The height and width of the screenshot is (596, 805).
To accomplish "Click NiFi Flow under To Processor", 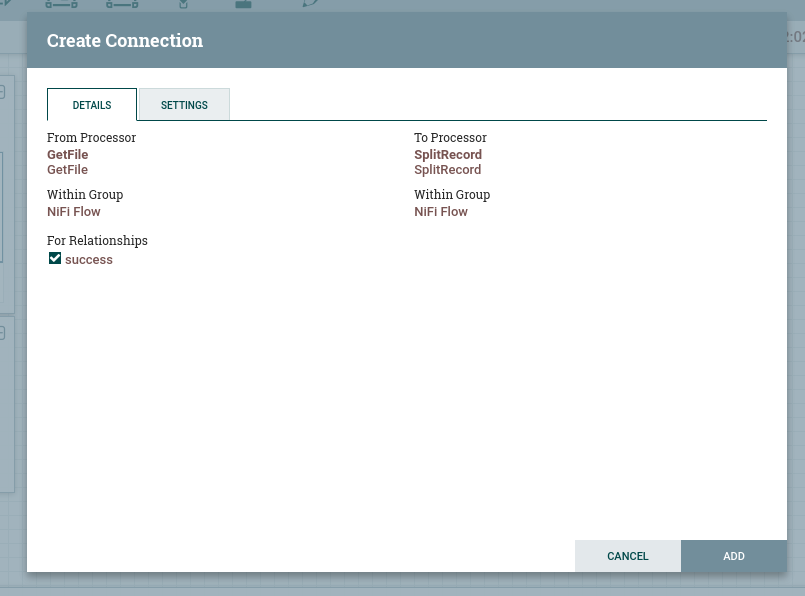I will point(441,212).
